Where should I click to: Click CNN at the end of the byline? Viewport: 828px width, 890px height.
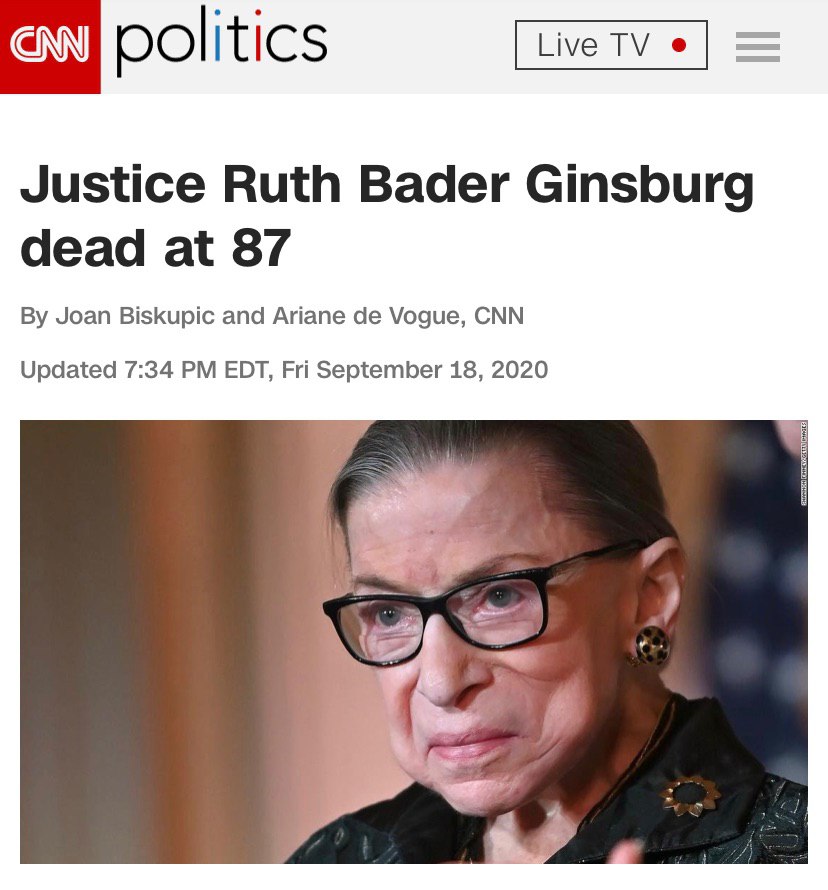499,316
